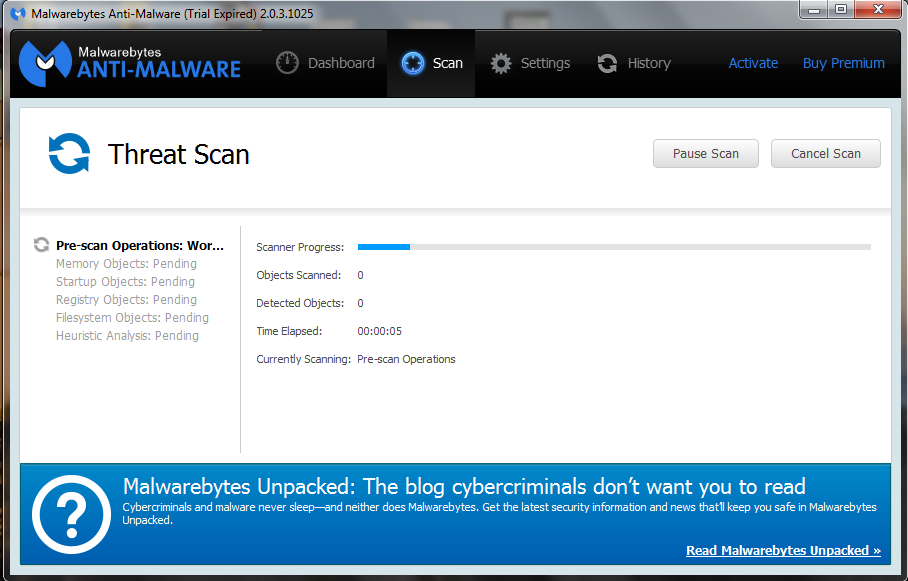This screenshot has width=908, height=581.
Task: Click the History refresh-arrows icon
Action: point(607,63)
